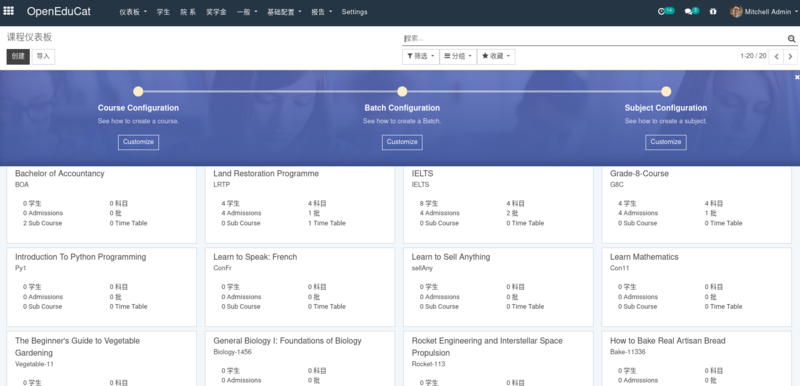Expand the 筛选 filter dropdown
This screenshot has height=386, width=800.
[420, 56]
